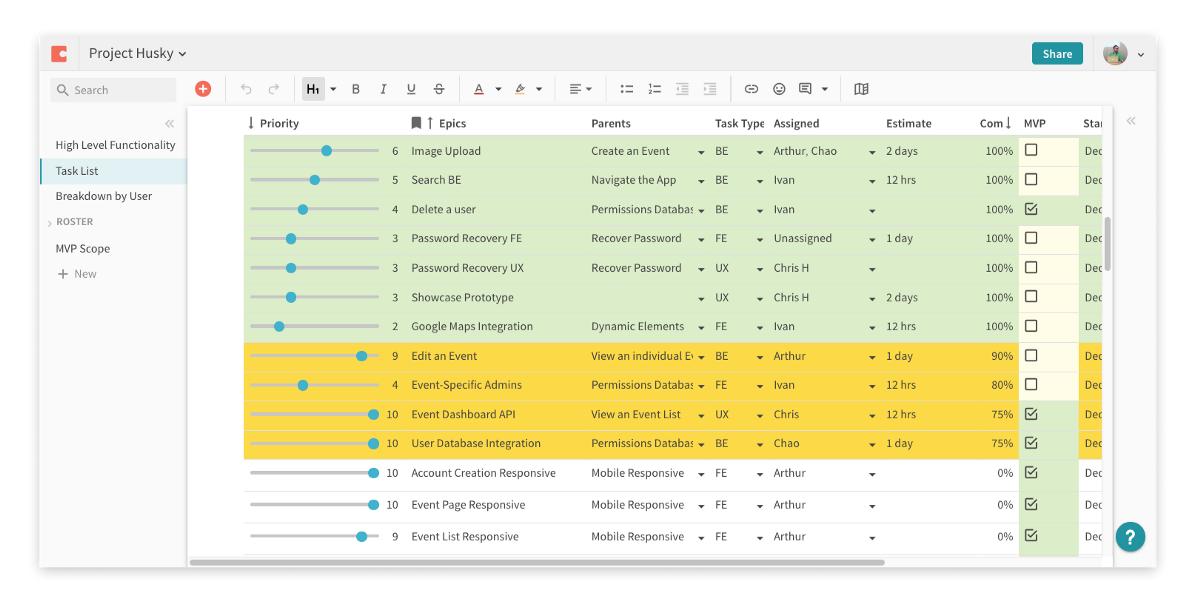The image size is (1200, 615).
Task: Click the Epics column header
Action: [452, 123]
